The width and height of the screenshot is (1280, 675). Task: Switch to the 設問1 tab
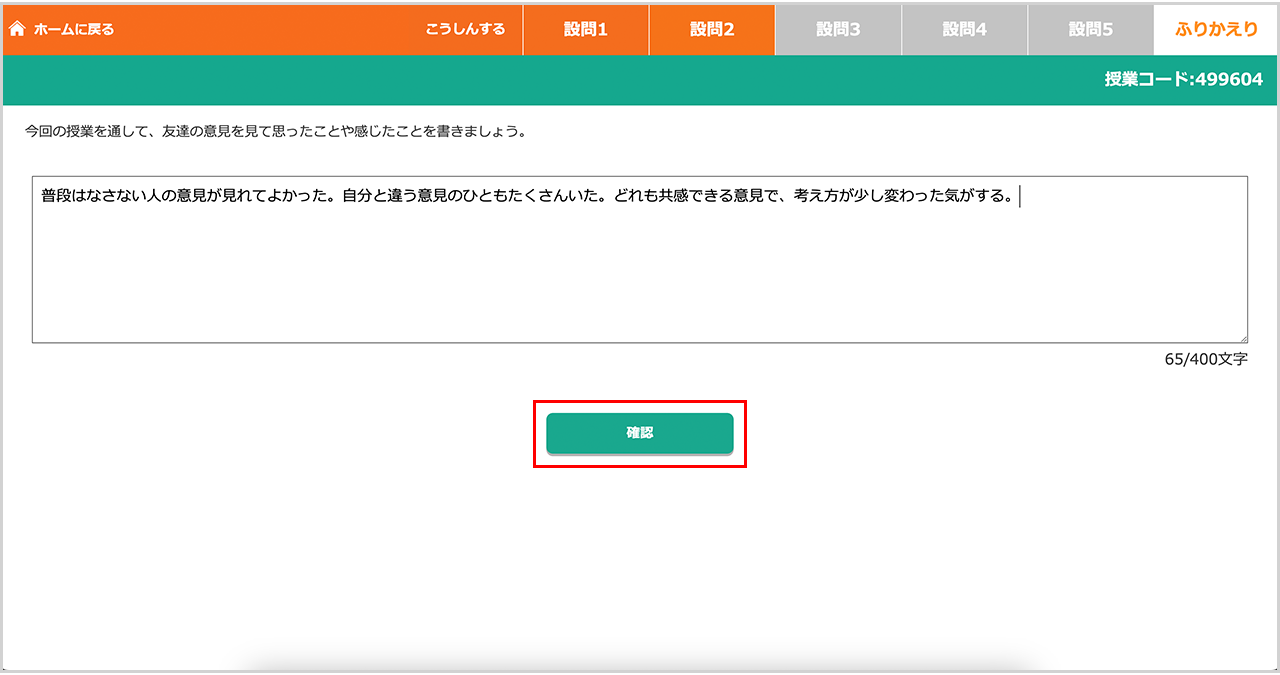(586, 29)
